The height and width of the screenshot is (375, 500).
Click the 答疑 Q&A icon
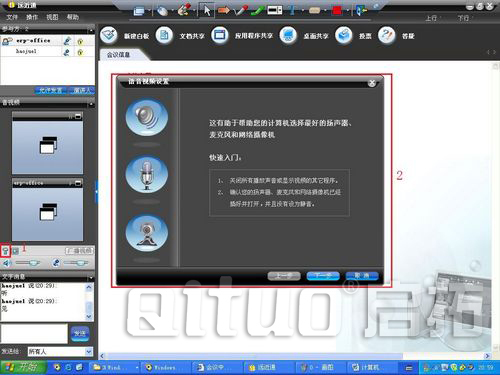coord(387,35)
